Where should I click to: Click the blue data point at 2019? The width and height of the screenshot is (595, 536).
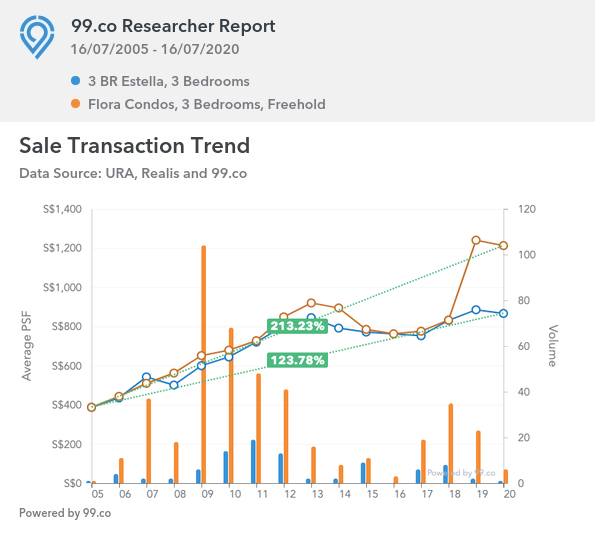[476, 310]
